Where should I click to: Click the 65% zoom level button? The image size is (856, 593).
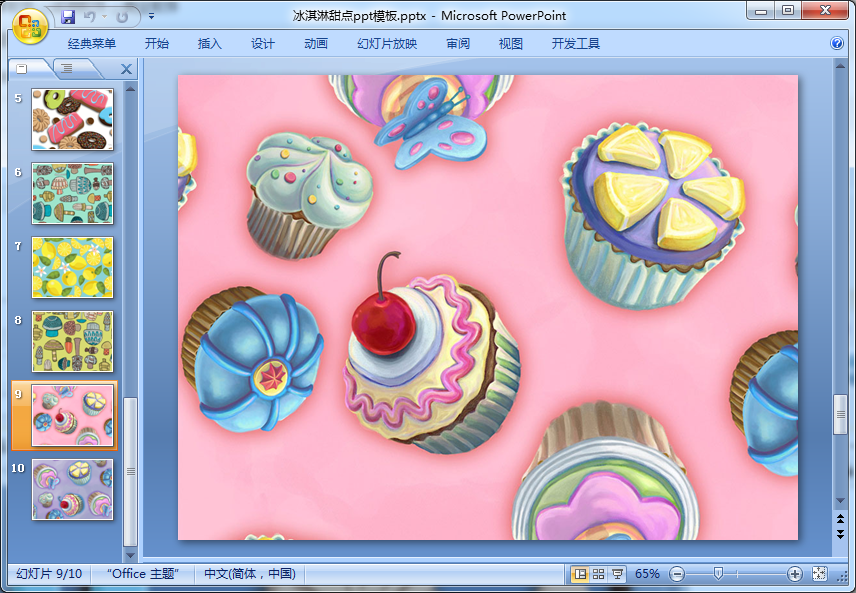(647, 574)
